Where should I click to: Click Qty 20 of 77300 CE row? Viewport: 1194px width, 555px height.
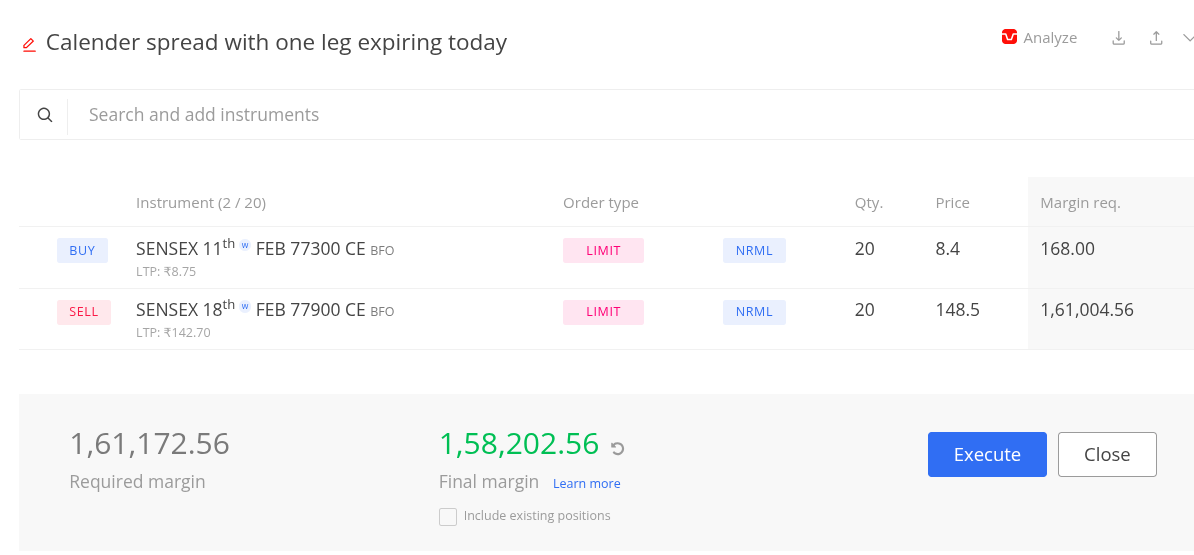click(x=864, y=248)
